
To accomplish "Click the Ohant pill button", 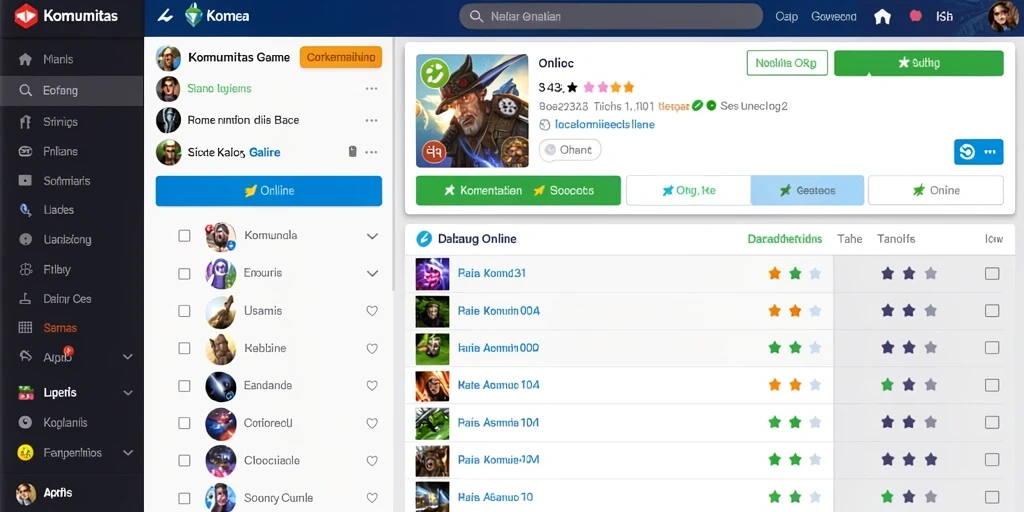I will (569, 150).
